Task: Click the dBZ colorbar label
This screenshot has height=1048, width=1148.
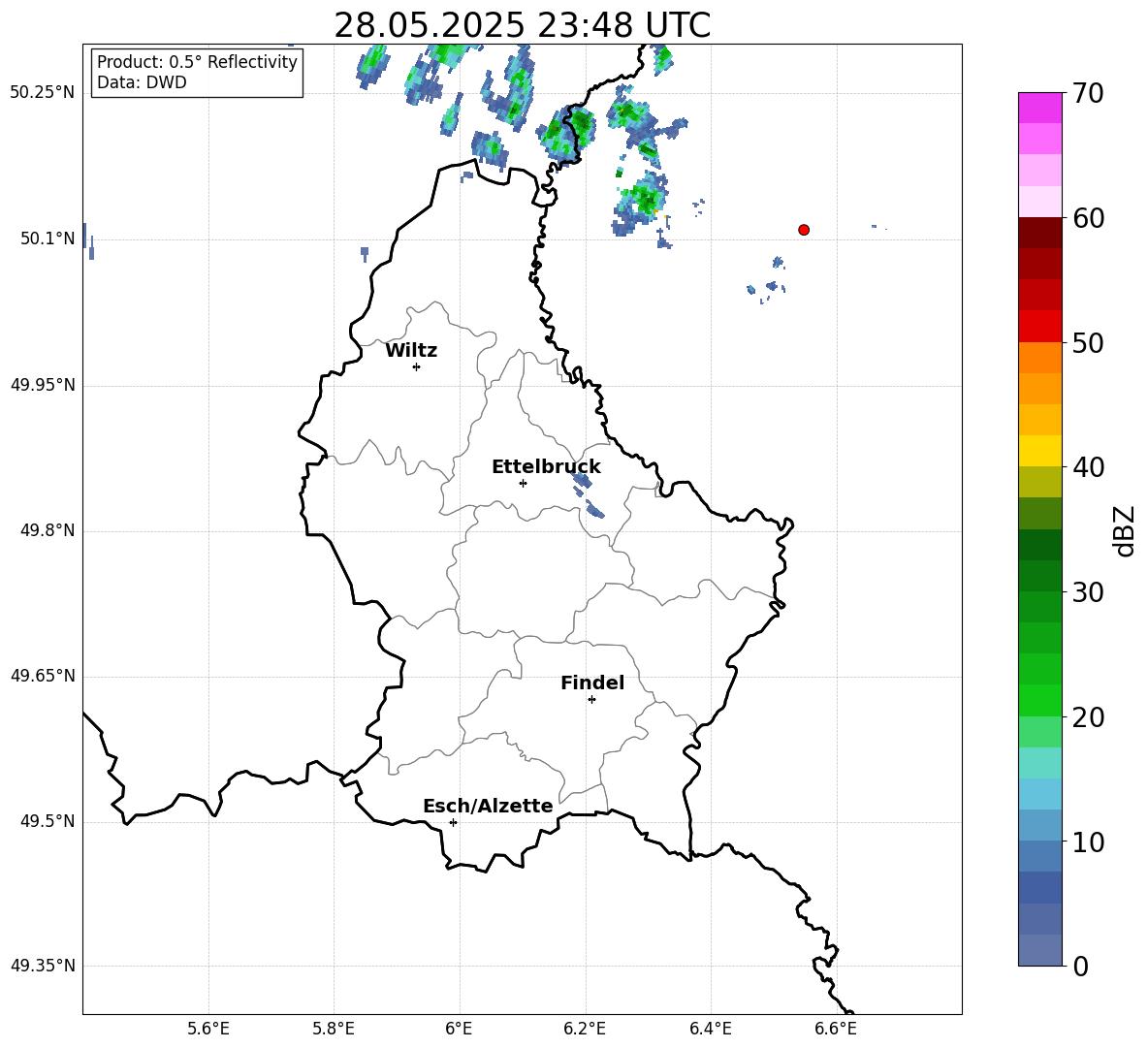Action: 1126,530
